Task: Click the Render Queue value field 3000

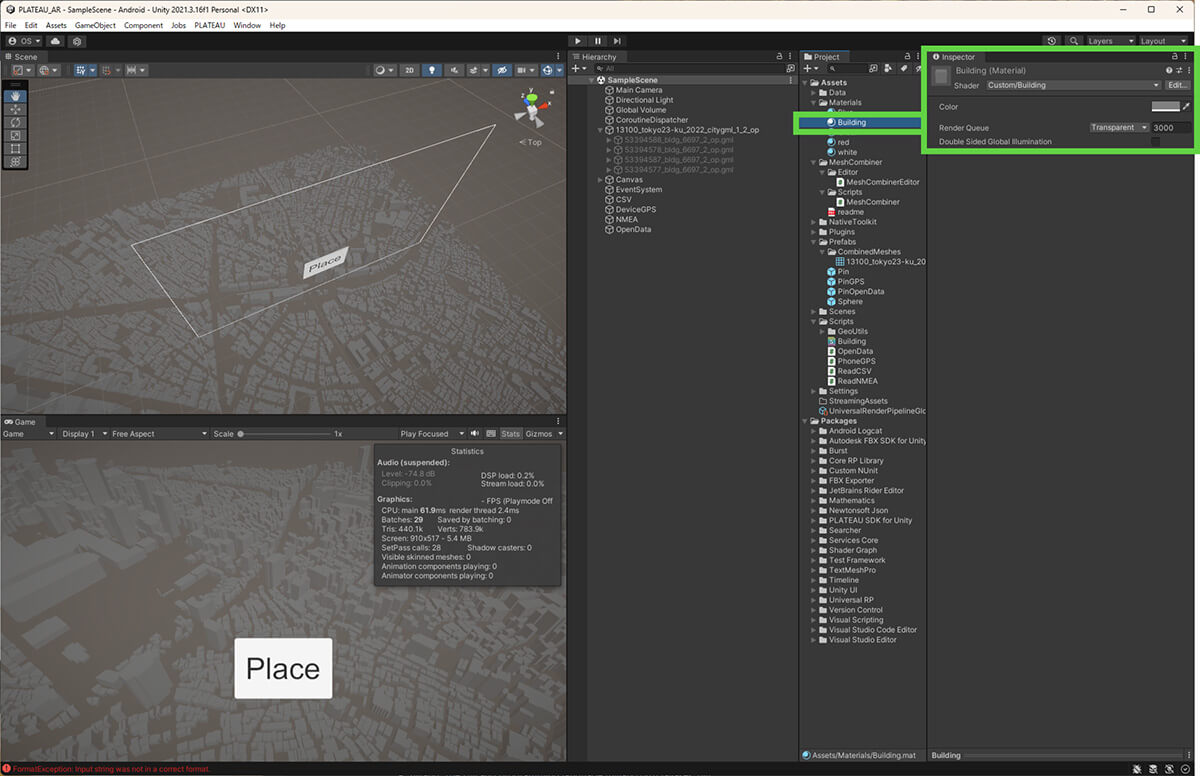Action: coord(1171,127)
